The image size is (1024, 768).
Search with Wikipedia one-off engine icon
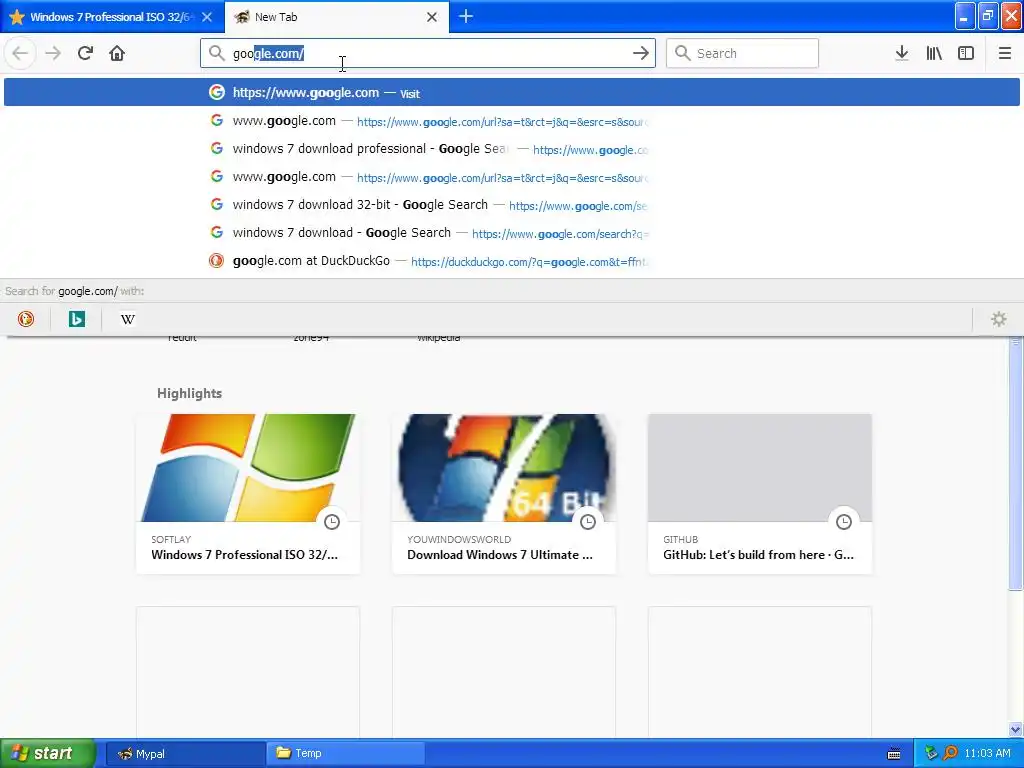[128, 319]
